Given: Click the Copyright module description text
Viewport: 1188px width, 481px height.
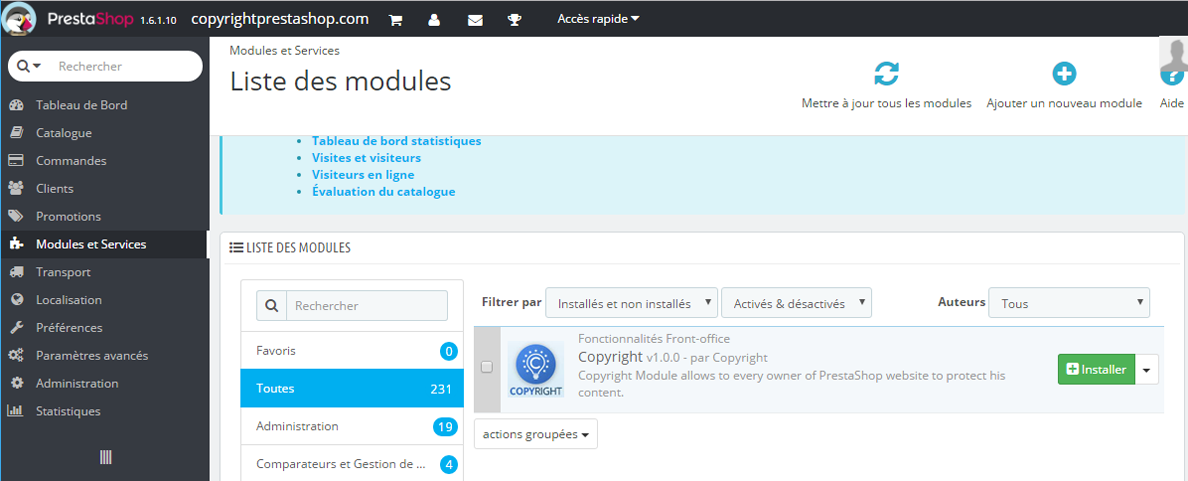Looking at the screenshot, I should [x=792, y=384].
